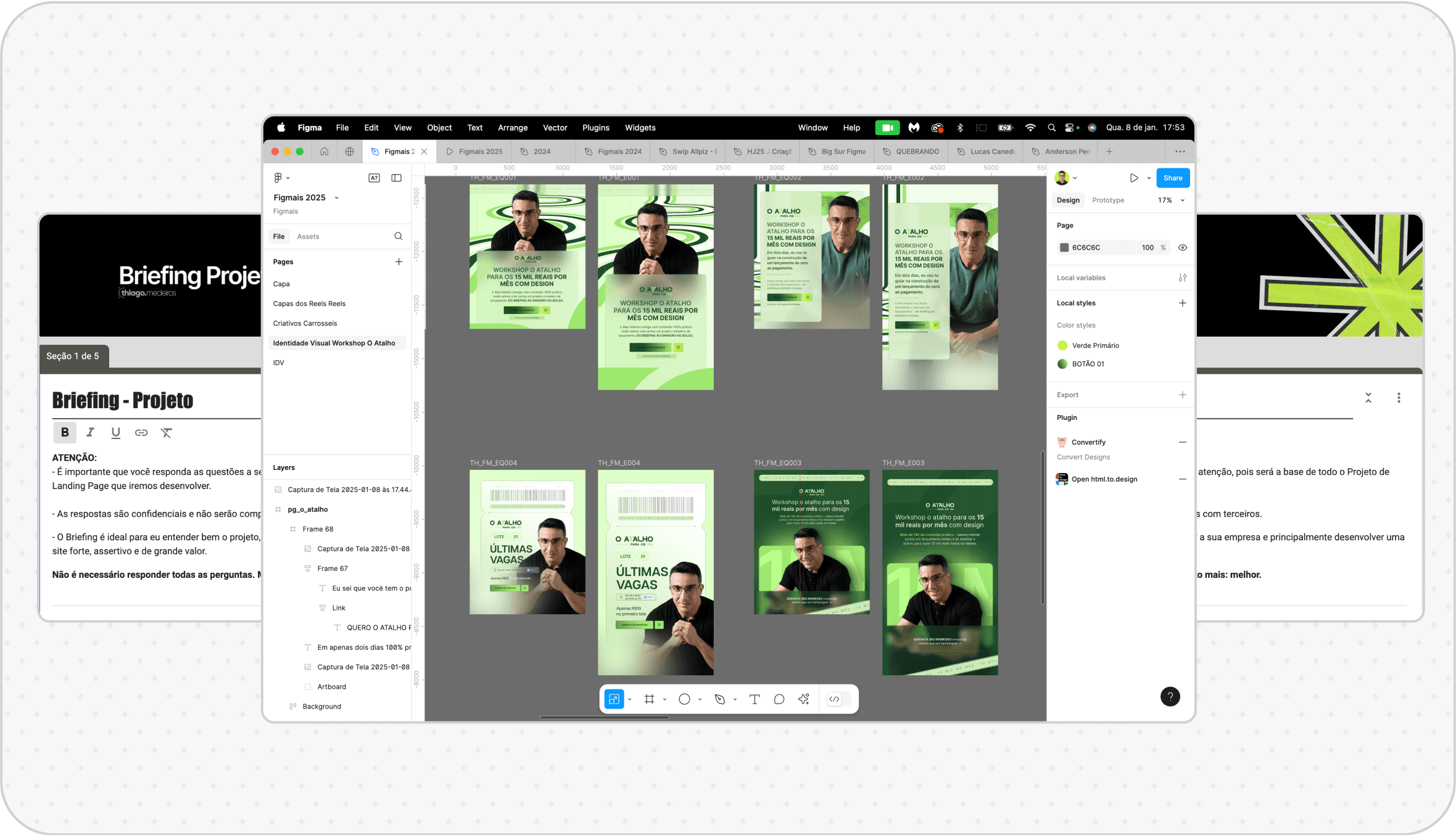Open the shape tools options chevron
The height and width of the screenshot is (835, 1456).
click(700, 699)
